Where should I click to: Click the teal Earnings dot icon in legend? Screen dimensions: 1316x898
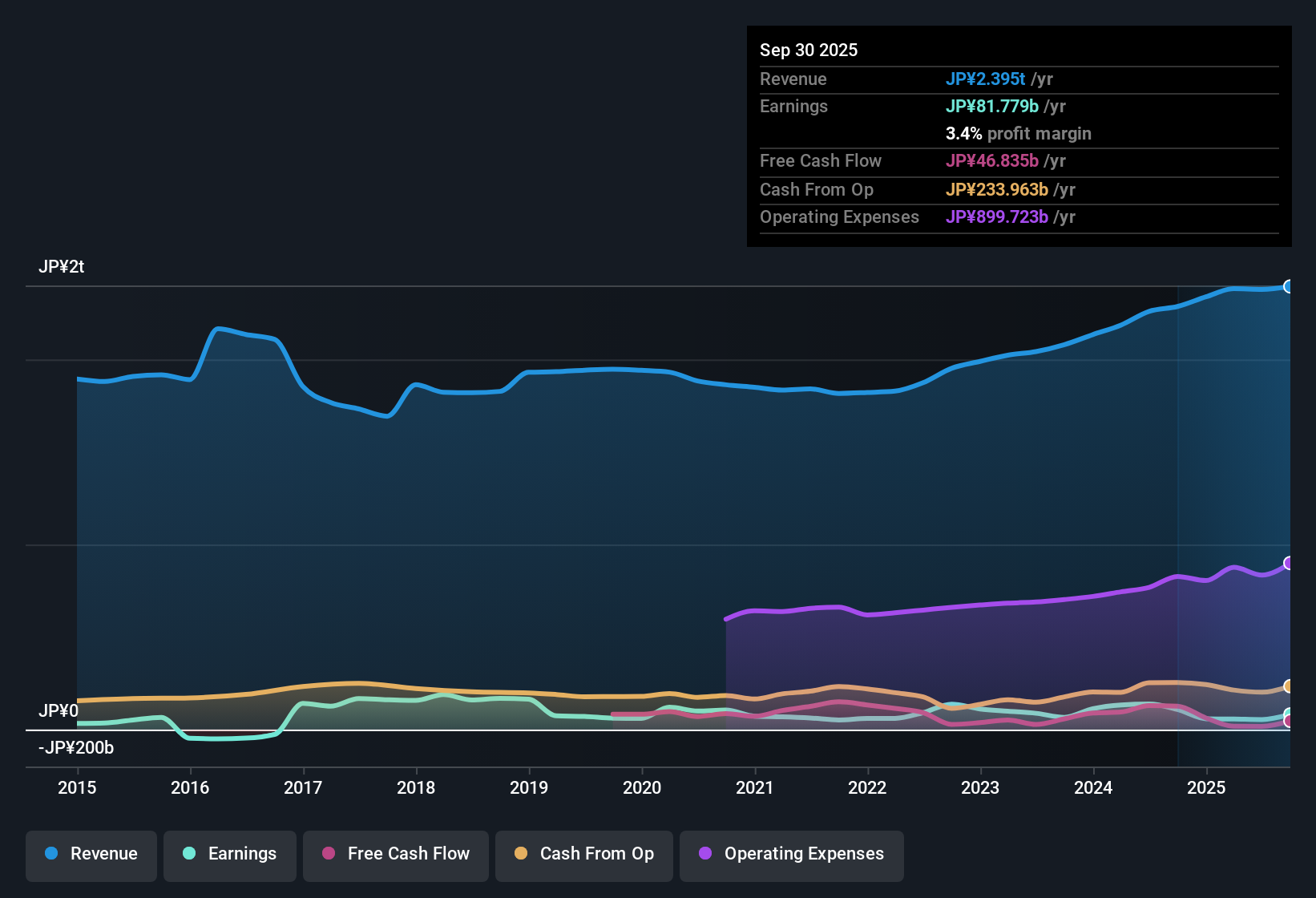pyautogui.click(x=189, y=854)
